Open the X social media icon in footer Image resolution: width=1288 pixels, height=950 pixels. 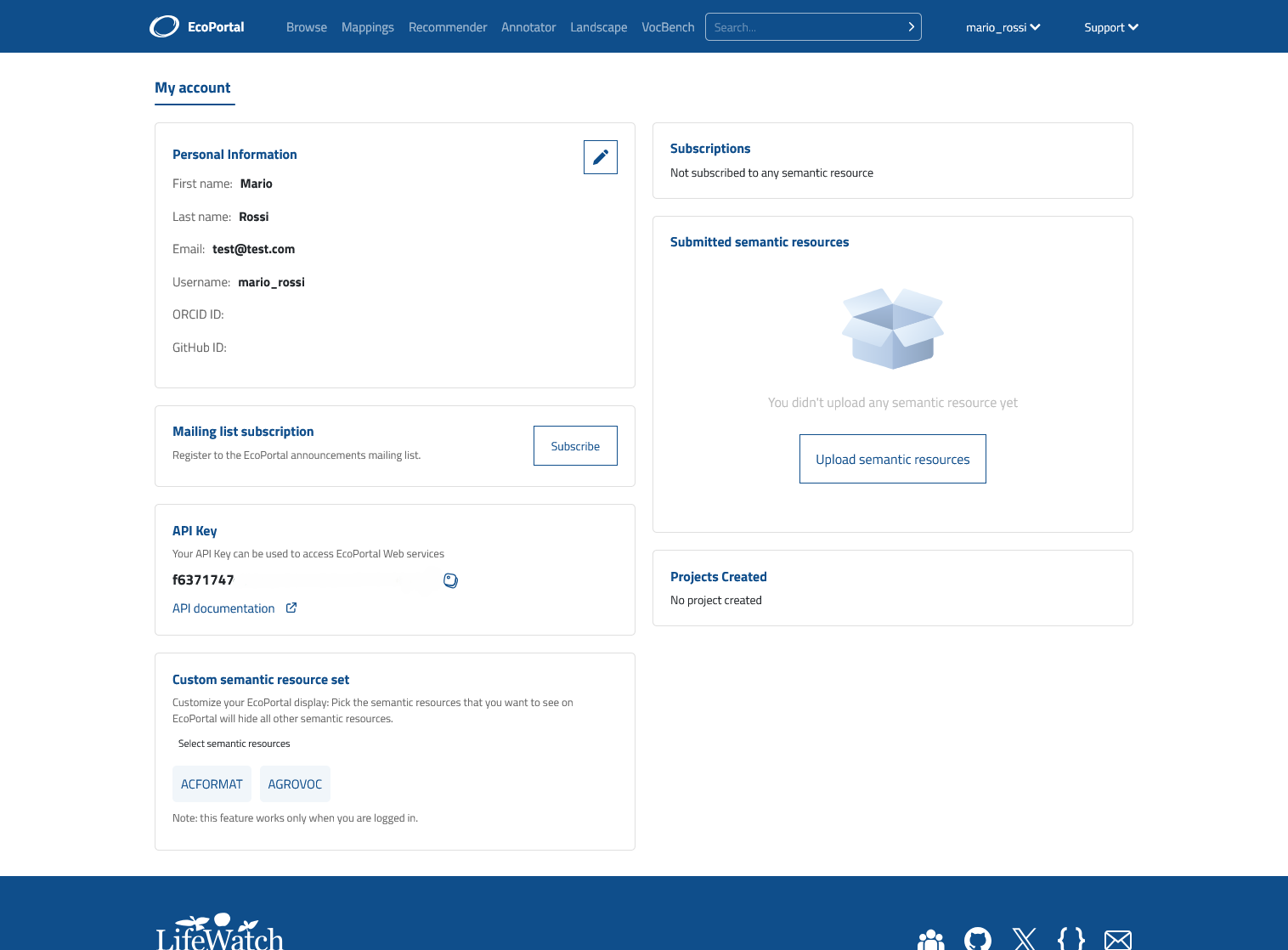1024,938
